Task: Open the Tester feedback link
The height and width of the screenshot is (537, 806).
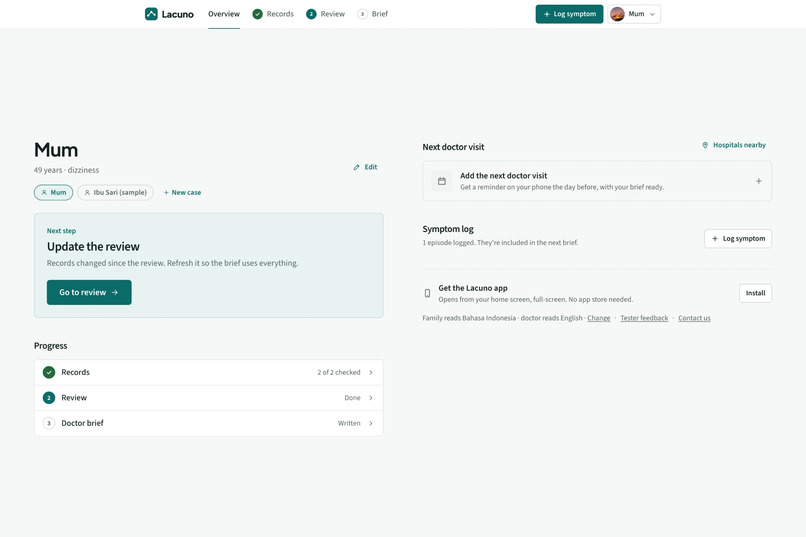Action: (644, 318)
